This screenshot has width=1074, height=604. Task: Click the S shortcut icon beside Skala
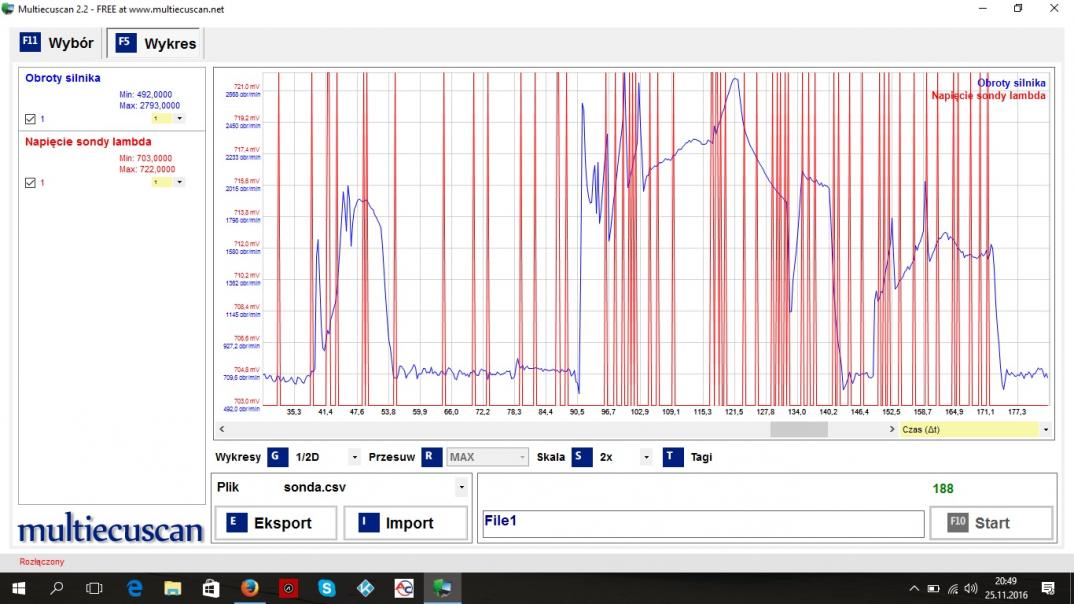[582, 457]
